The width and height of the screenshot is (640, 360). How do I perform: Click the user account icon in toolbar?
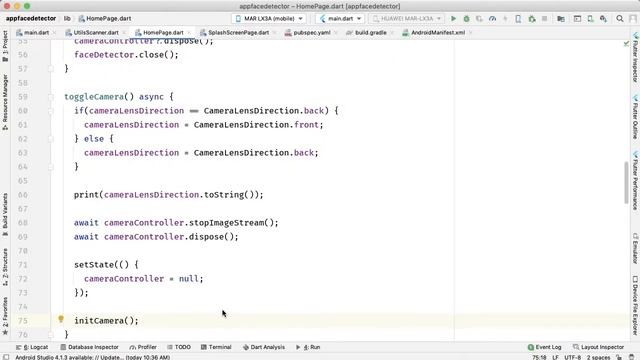(633, 18)
